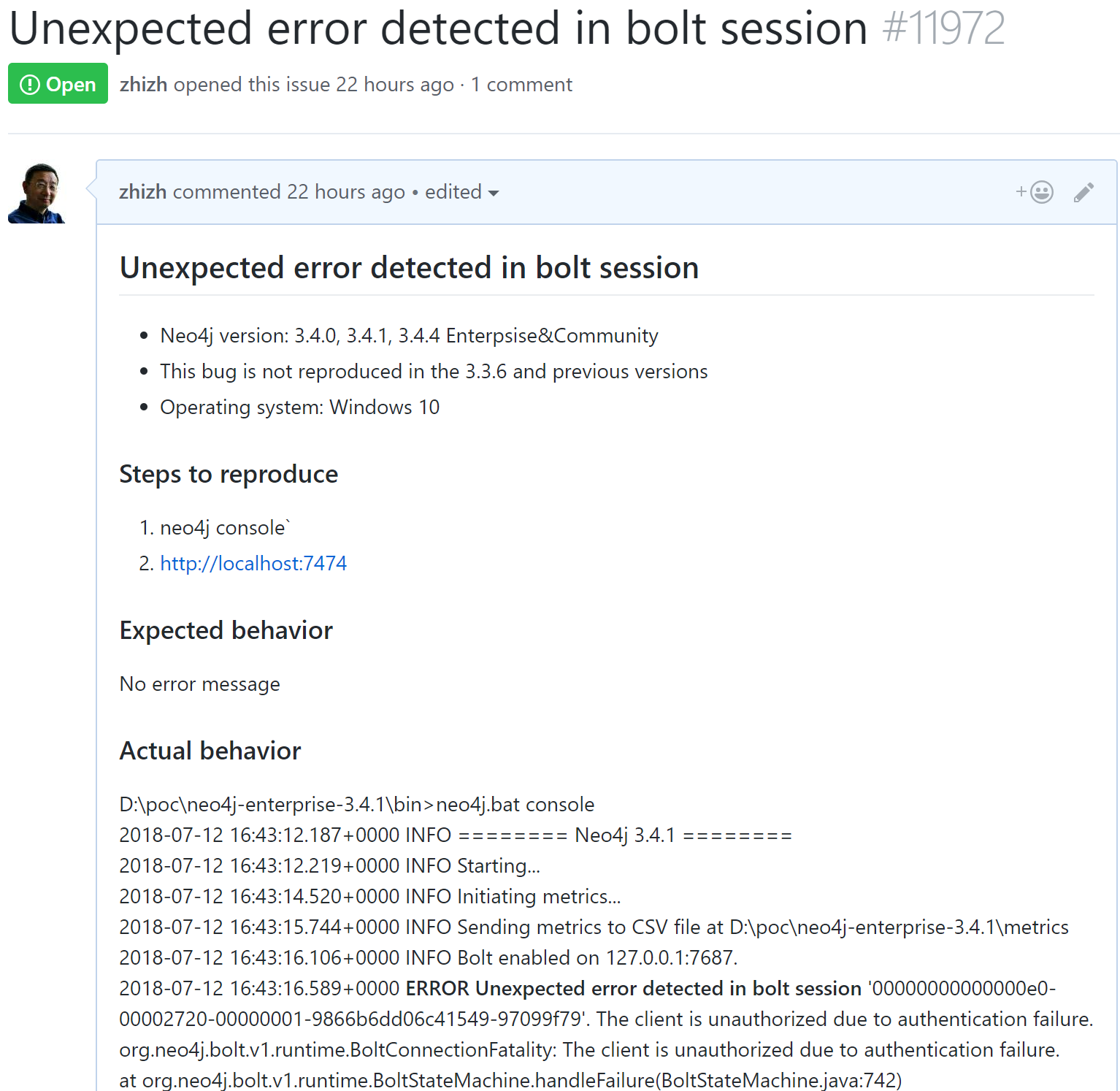Click issue number #11972
This screenshot has width=1120, height=1091.
[x=943, y=29]
